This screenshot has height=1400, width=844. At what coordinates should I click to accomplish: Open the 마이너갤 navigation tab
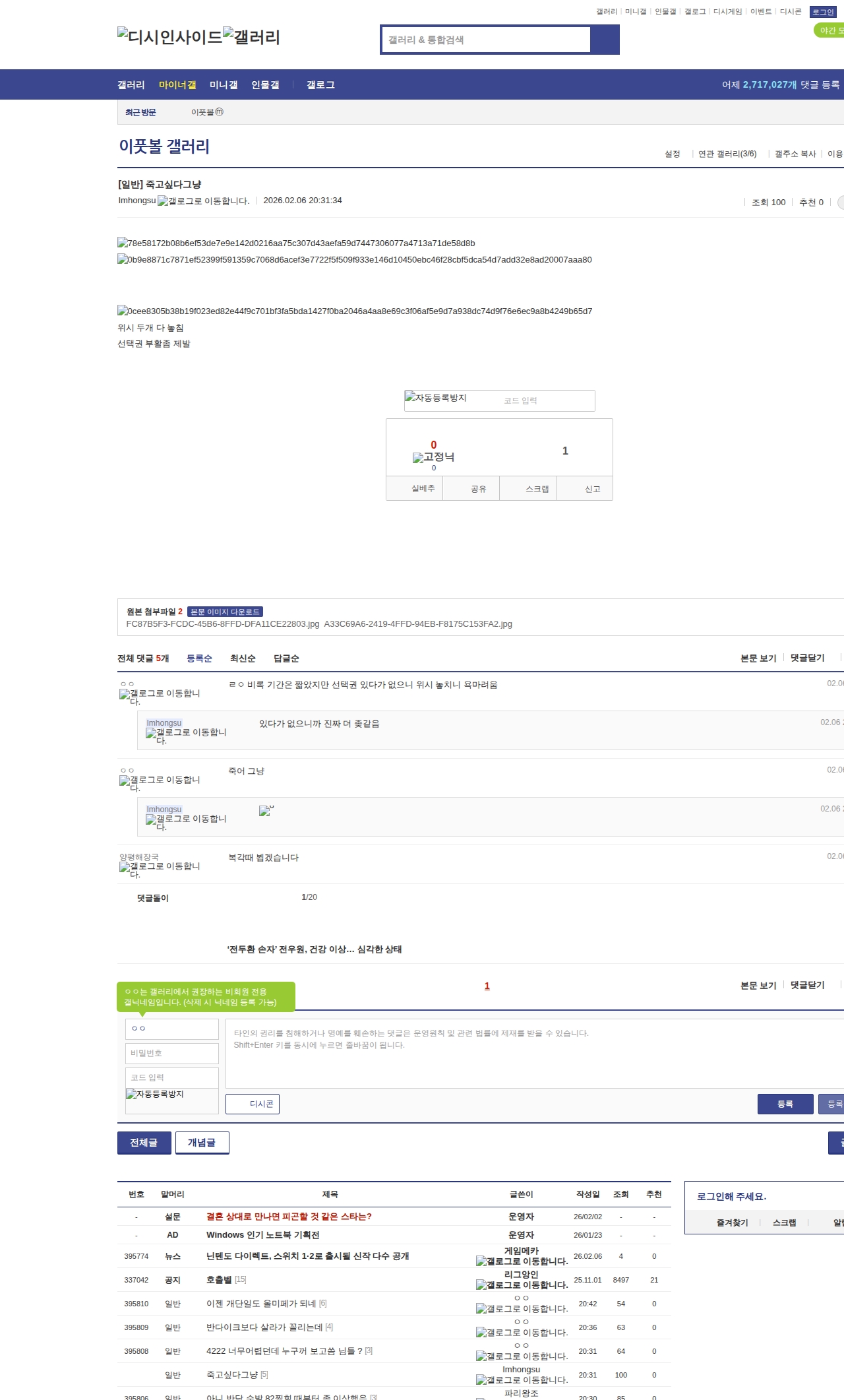[x=177, y=85]
